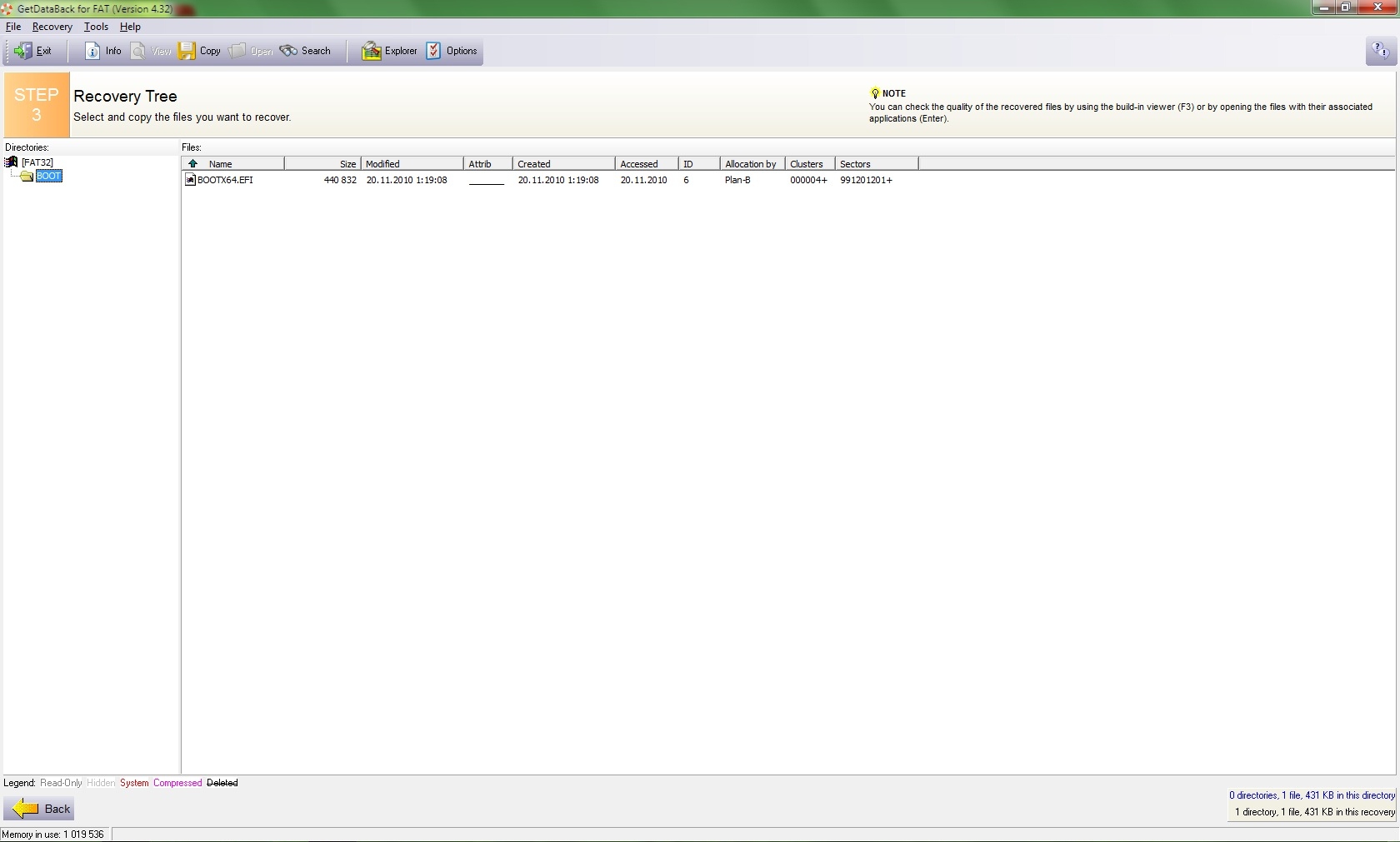Sort files by Allocation by column

752,164
